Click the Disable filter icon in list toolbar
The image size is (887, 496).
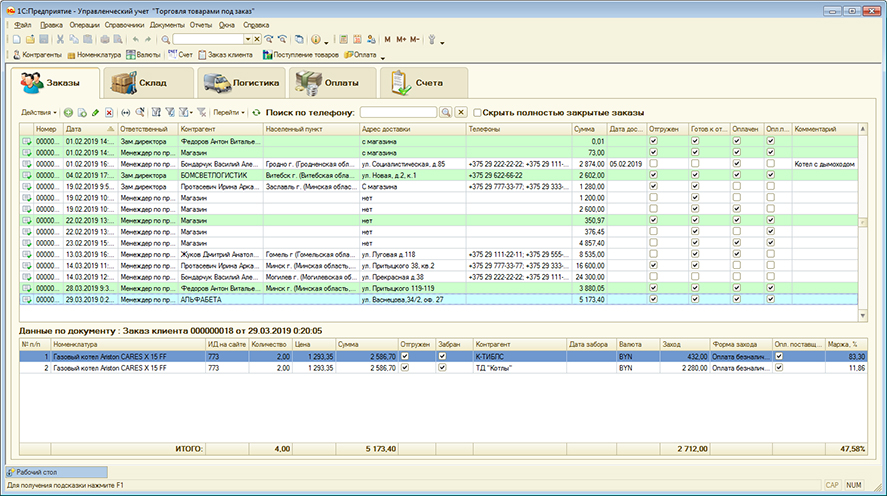click(202, 113)
